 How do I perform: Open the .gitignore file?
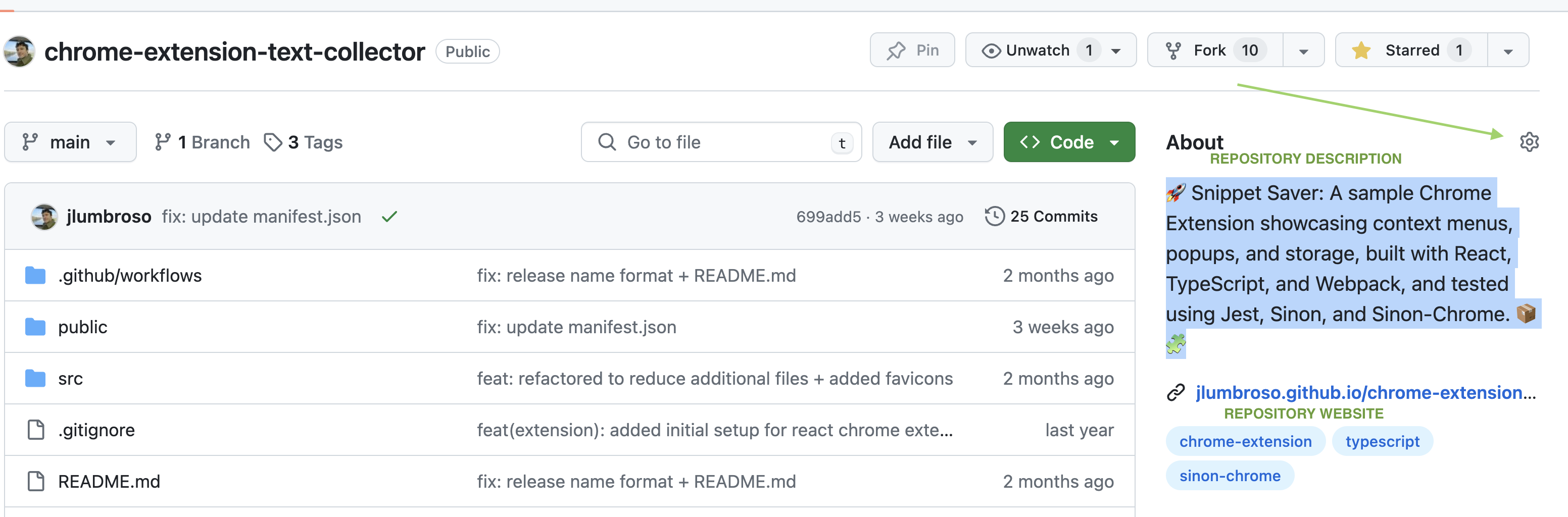click(x=96, y=430)
